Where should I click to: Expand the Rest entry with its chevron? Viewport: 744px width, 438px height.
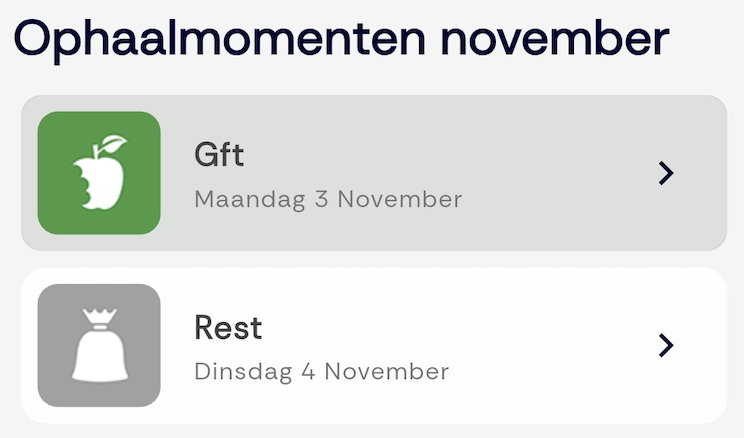tap(666, 345)
